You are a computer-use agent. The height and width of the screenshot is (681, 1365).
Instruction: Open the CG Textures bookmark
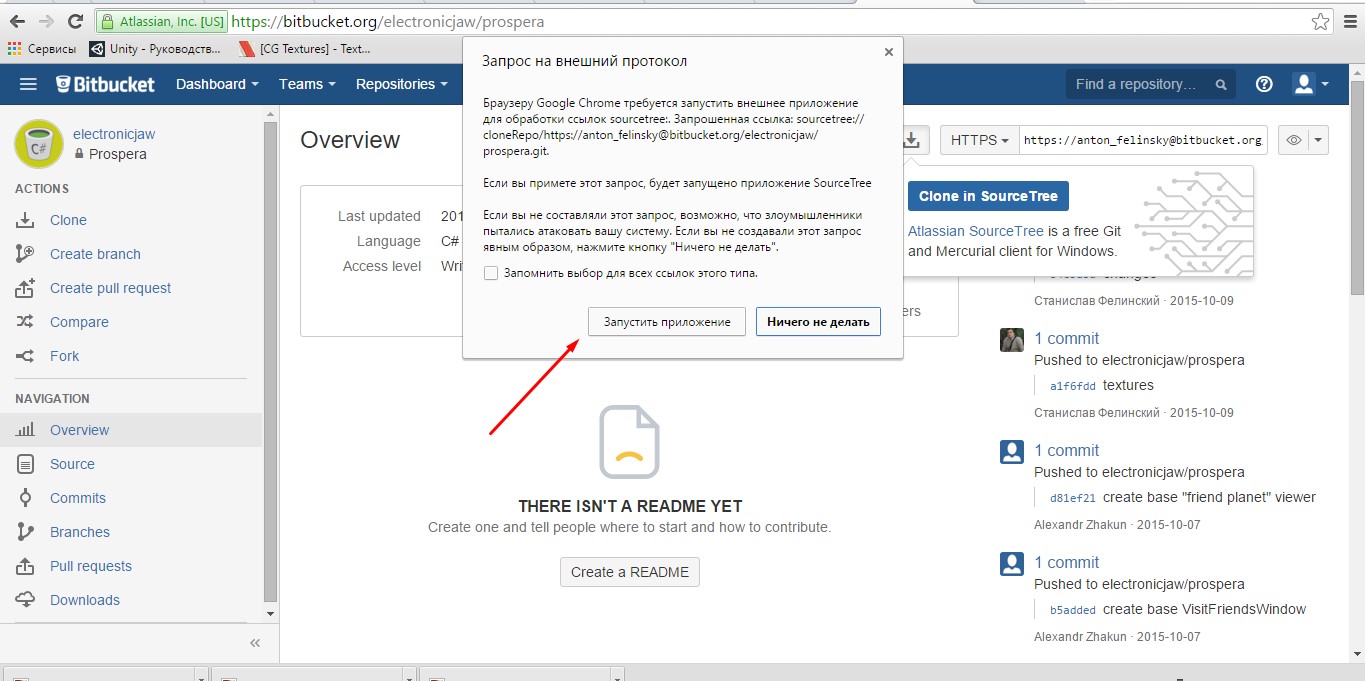point(305,48)
